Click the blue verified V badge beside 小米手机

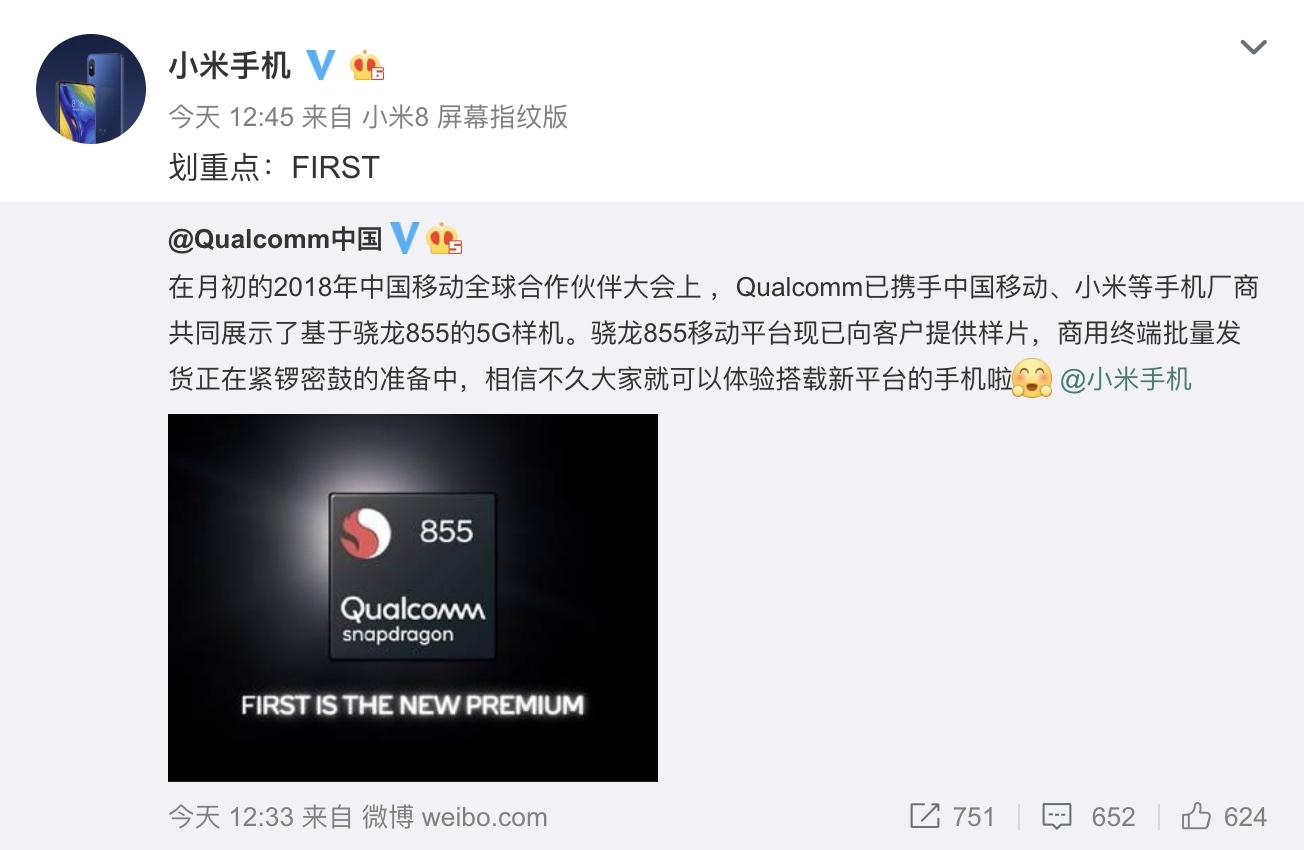[x=320, y=65]
